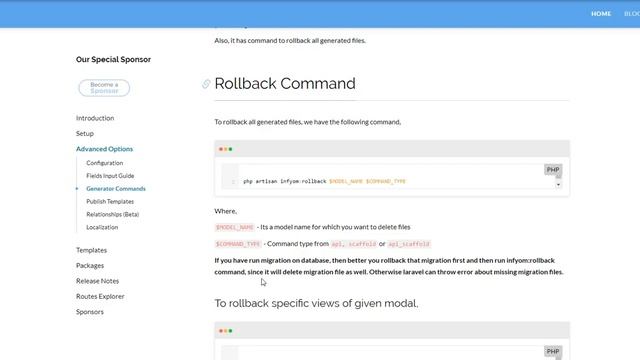Click the green dot on the lower code block
Viewport: 640px width, 360px height.
click(x=231, y=331)
